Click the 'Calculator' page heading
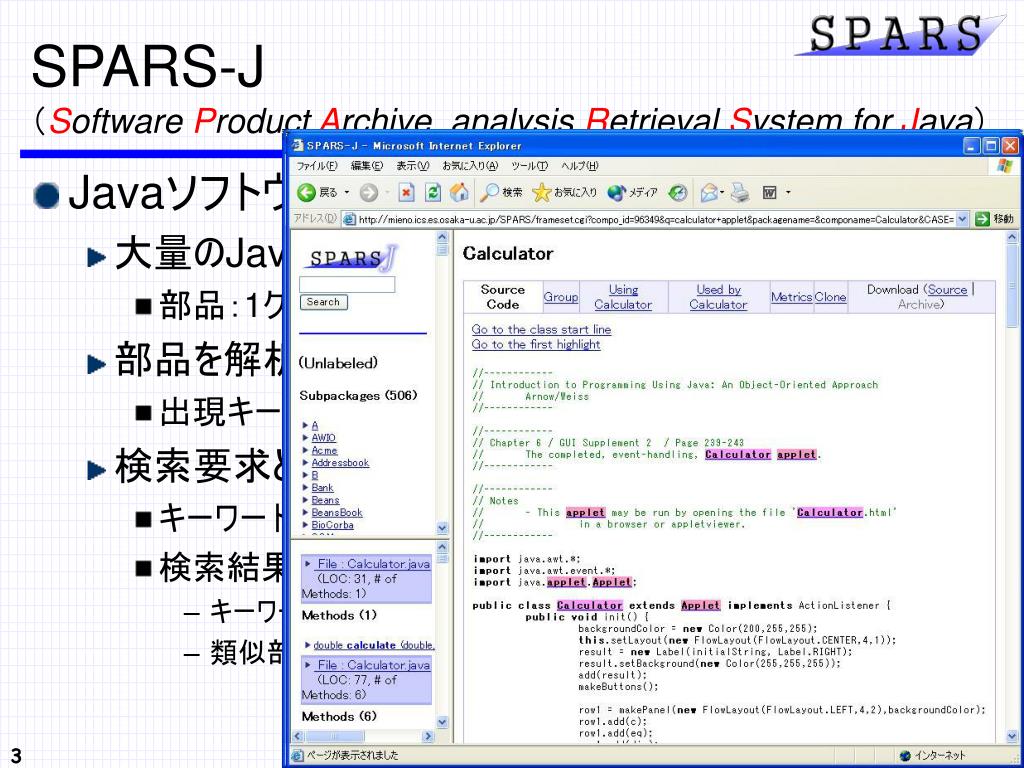The image size is (1024, 768). tap(507, 253)
